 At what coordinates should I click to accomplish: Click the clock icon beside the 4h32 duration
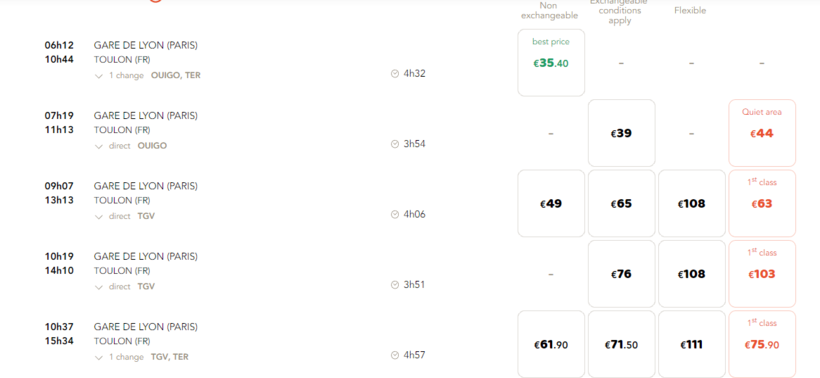395,74
